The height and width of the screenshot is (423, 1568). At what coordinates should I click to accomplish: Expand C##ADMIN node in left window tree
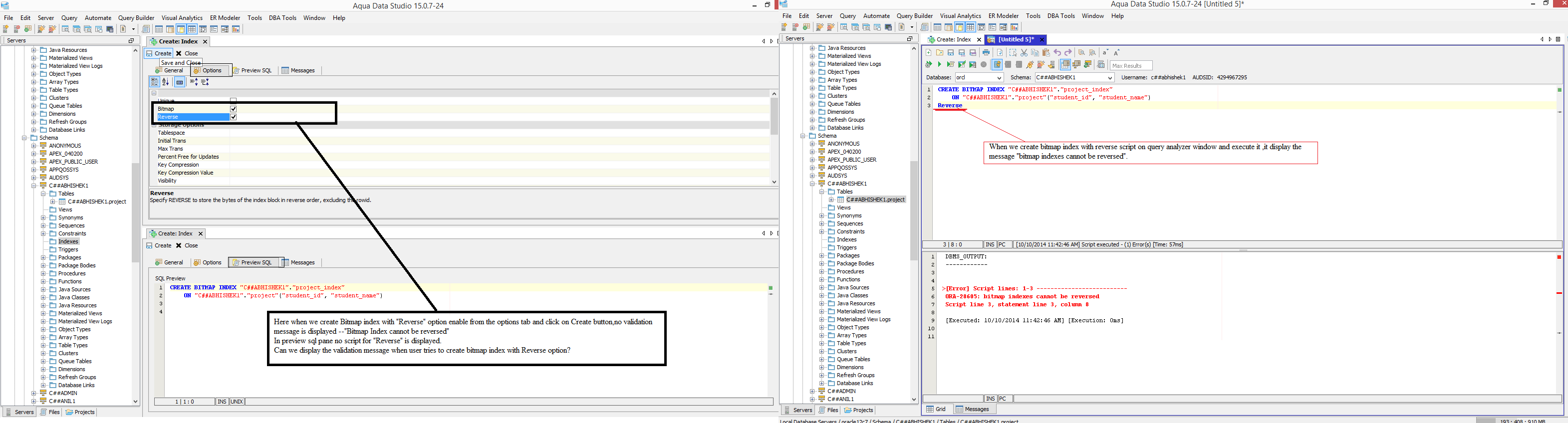point(34,393)
